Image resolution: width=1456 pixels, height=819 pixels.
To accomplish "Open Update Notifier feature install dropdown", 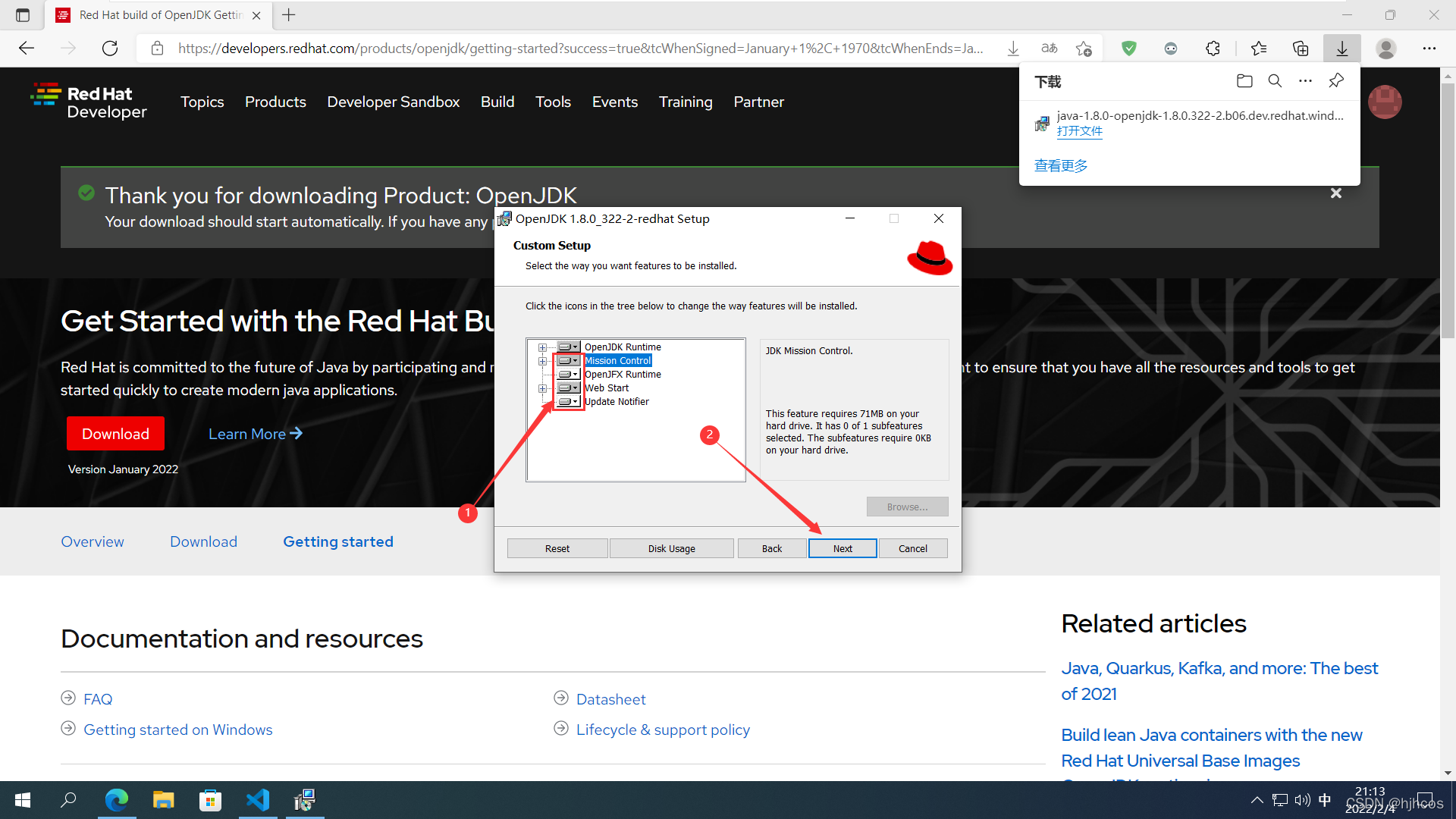I will point(569,402).
